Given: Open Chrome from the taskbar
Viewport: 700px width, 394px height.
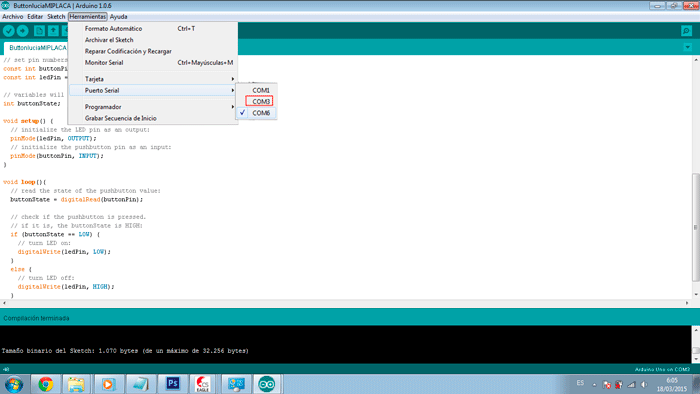Looking at the screenshot, I should pyautogui.click(x=46, y=384).
